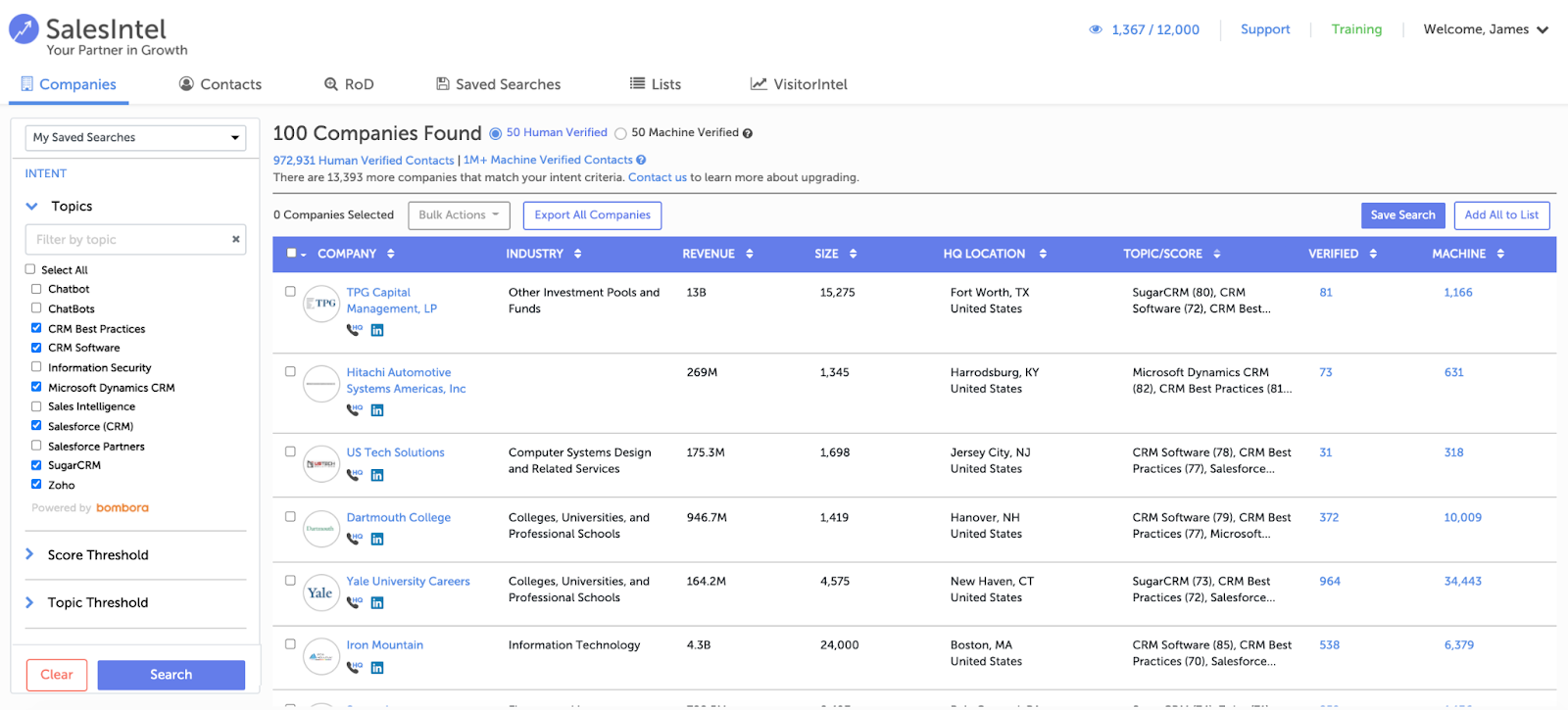Select the Dartmouth College row checkbox
Viewport: 1568px width, 710px height.
[x=290, y=516]
